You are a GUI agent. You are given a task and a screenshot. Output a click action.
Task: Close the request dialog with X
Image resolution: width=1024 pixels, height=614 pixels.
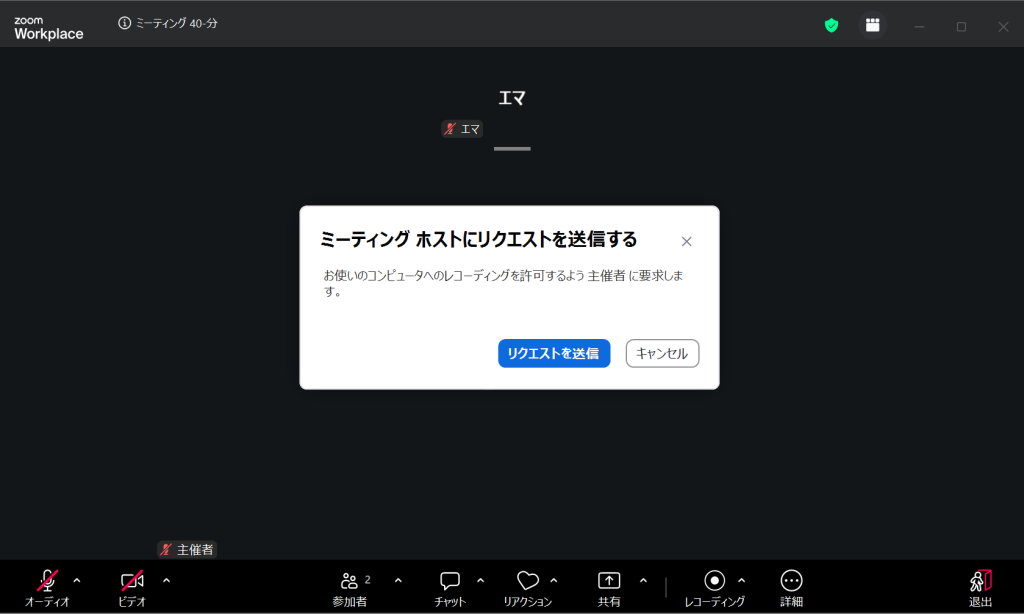point(686,241)
